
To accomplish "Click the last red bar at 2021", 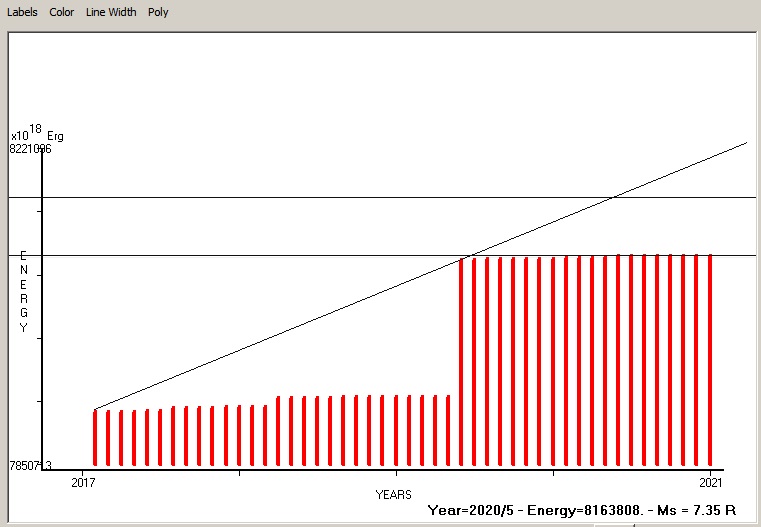I will click(x=710, y=360).
